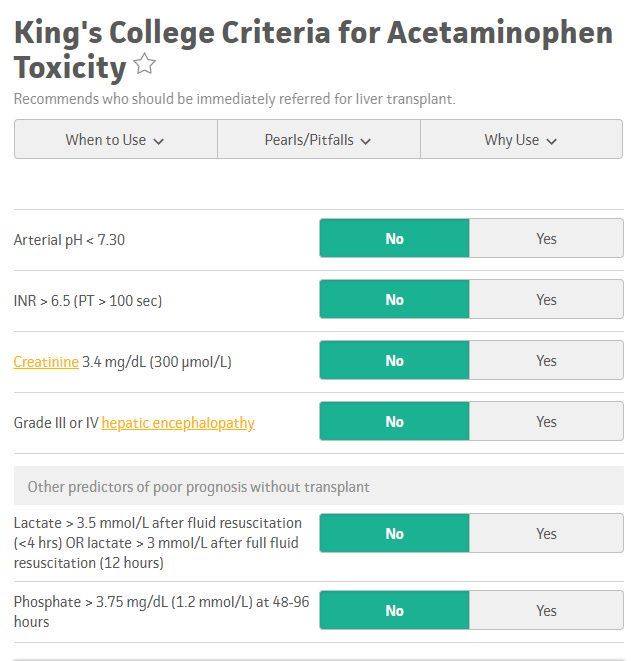This screenshot has height=661, width=635.
Task: Select No for INR > 6.5
Action: point(394,299)
